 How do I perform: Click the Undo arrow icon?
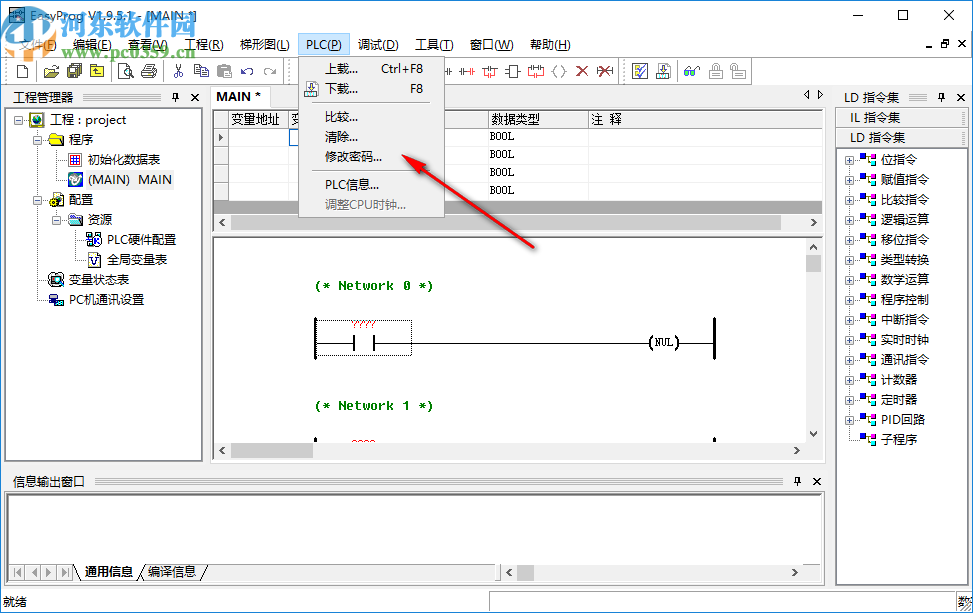pos(247,71)
